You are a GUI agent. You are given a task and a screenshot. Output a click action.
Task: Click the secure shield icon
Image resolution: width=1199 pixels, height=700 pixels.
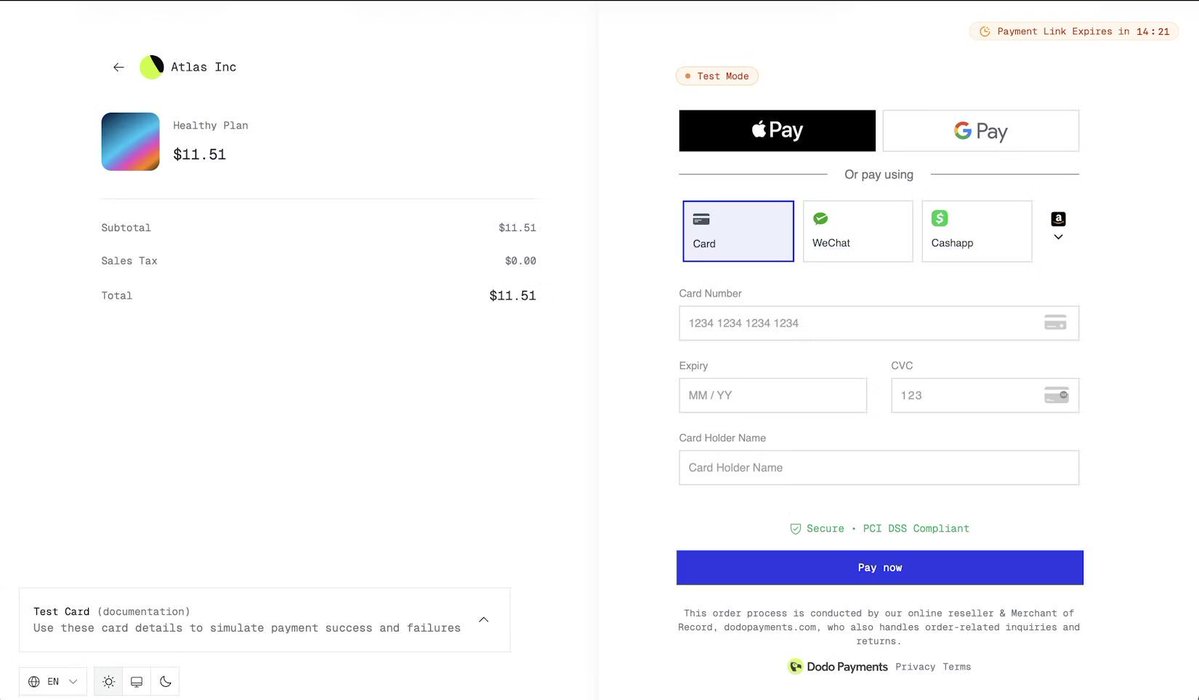coord(795,529)
